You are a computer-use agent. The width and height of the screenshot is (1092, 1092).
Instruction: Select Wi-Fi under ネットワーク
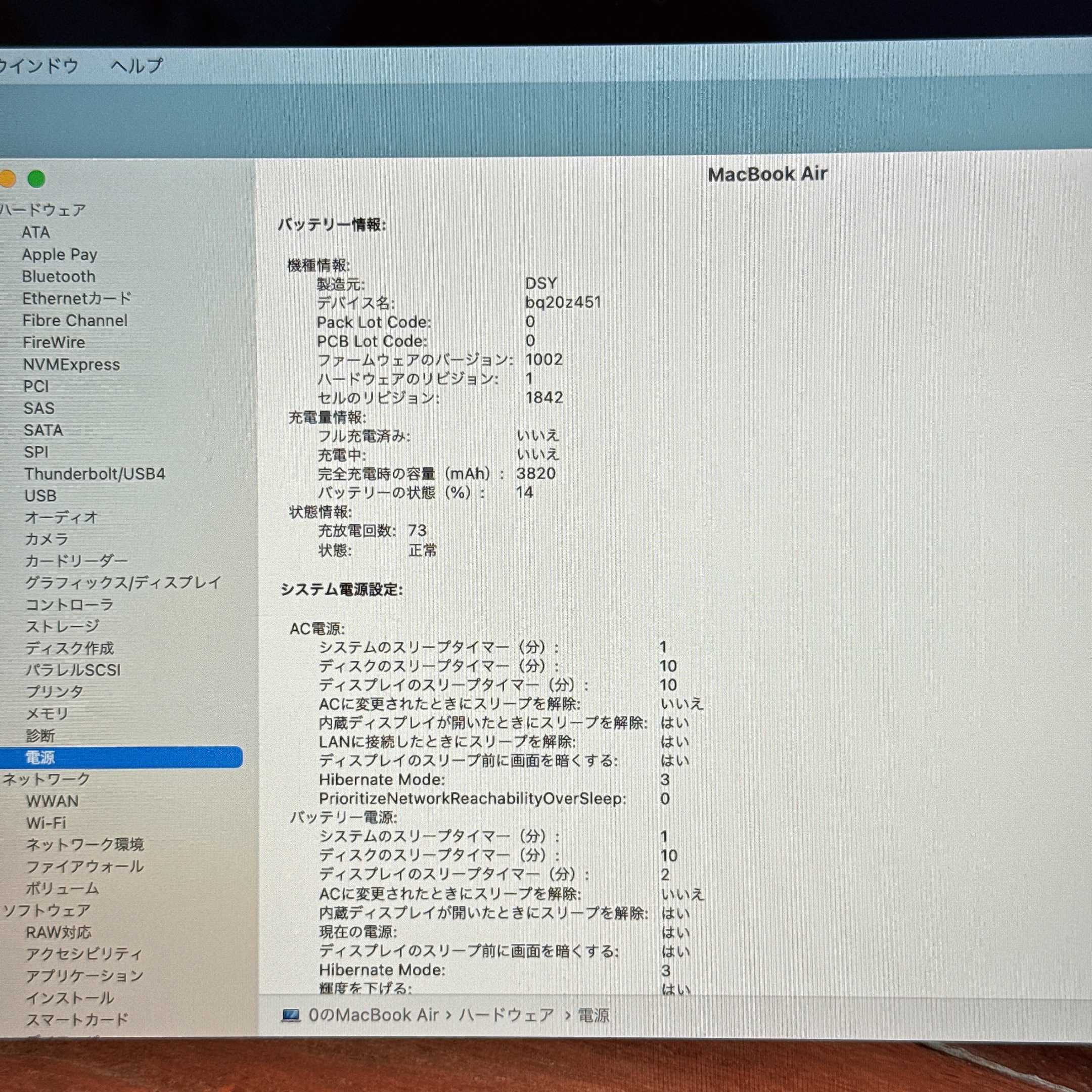tap(46, 823)
